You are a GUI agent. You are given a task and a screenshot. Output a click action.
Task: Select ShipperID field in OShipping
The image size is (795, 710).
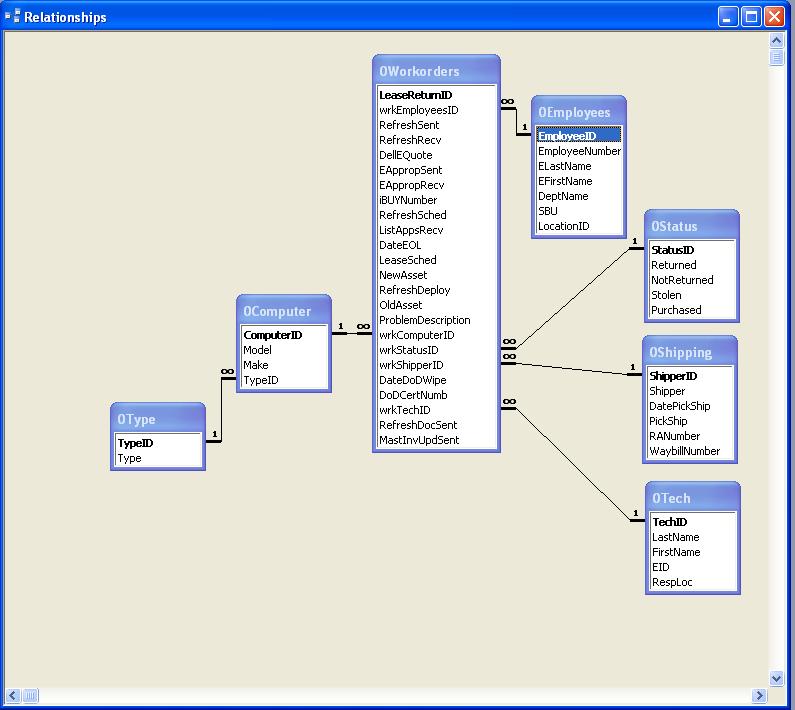690,376
